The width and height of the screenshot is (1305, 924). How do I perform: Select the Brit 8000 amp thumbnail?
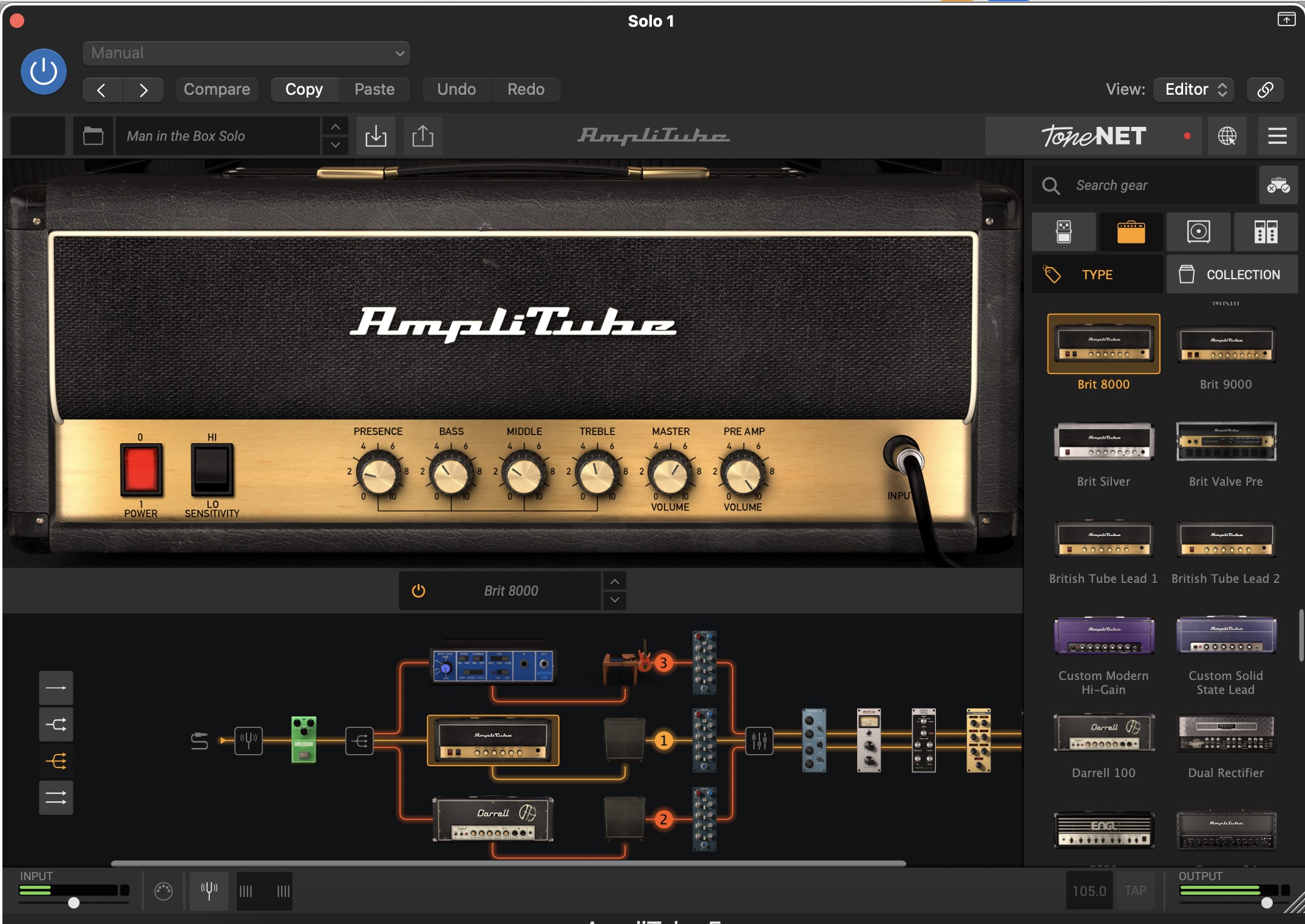1103,344
